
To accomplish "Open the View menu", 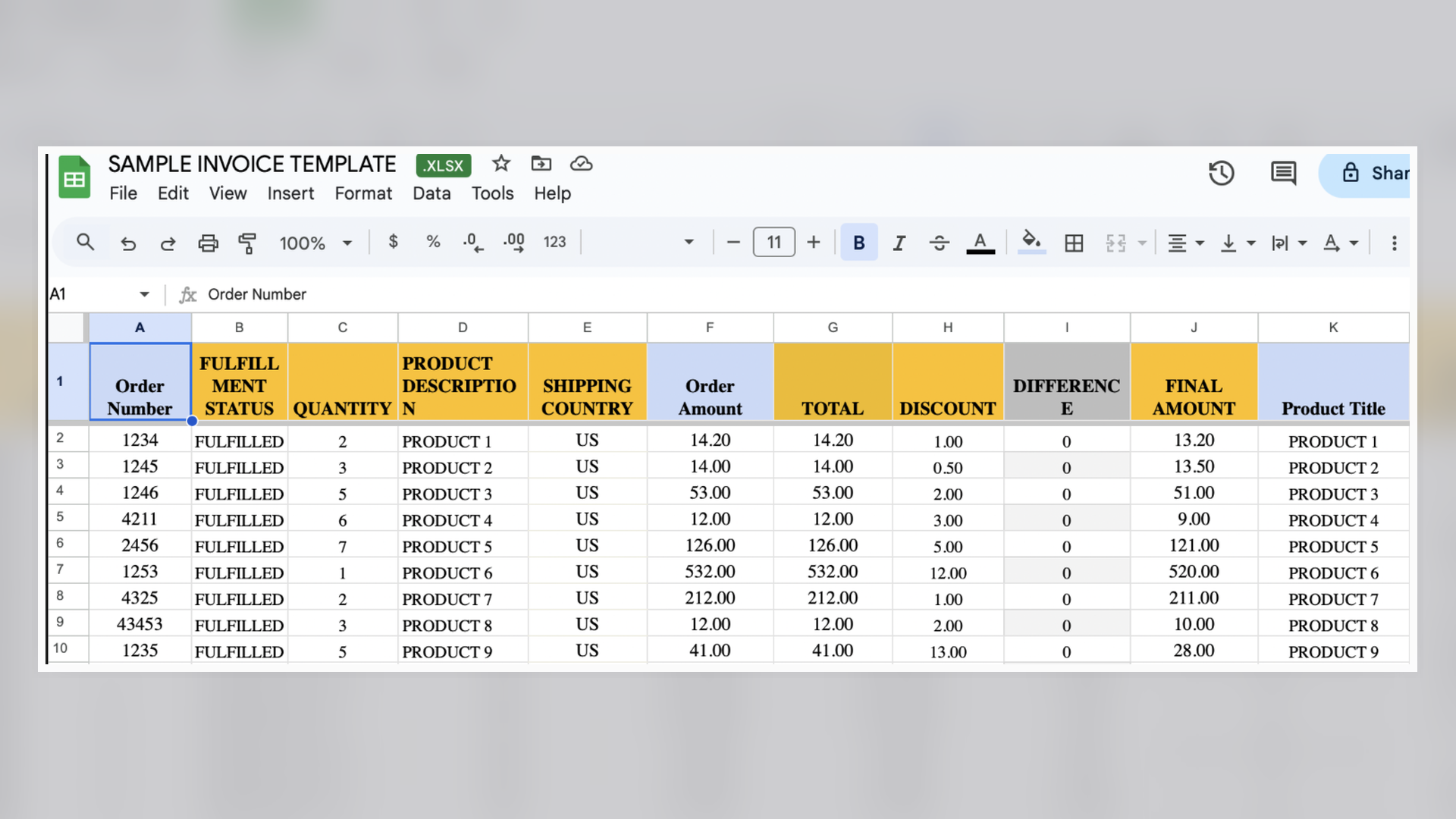I will pos(227,193).
